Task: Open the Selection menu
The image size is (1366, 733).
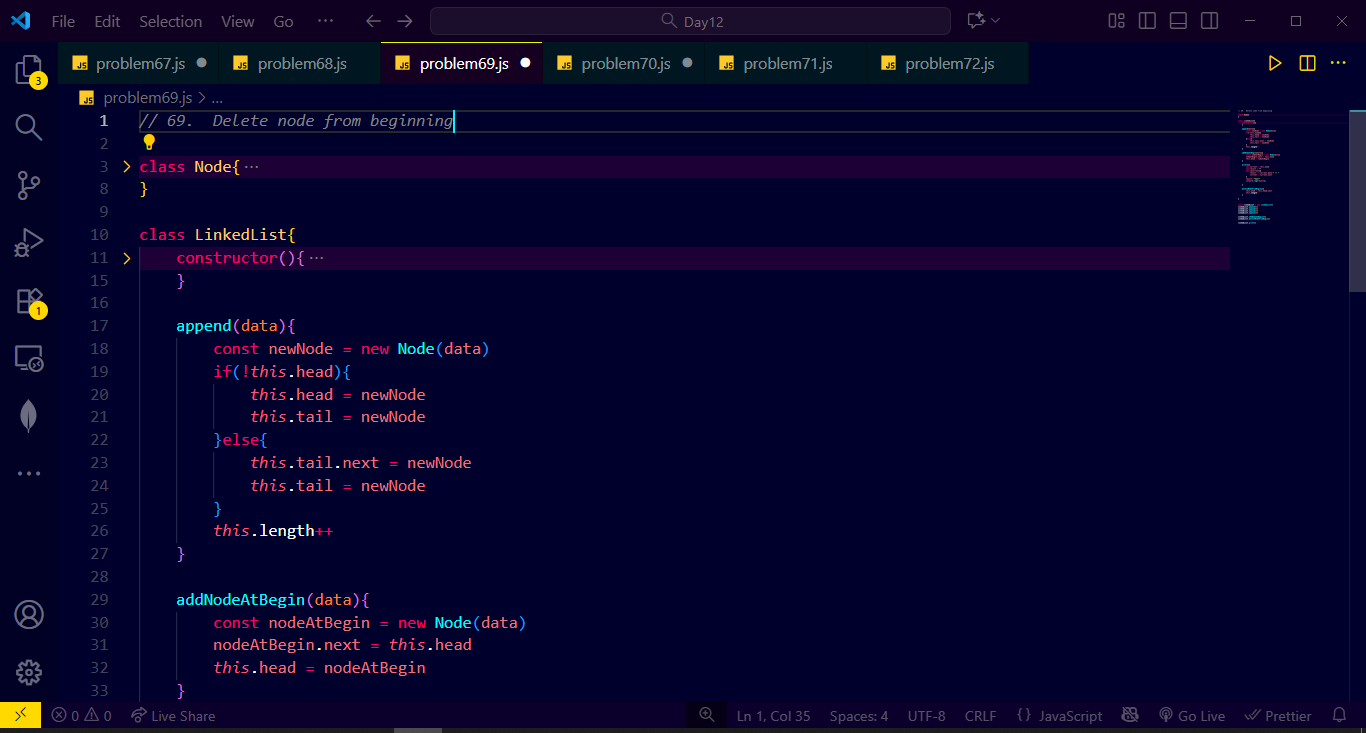Action: 170,21
